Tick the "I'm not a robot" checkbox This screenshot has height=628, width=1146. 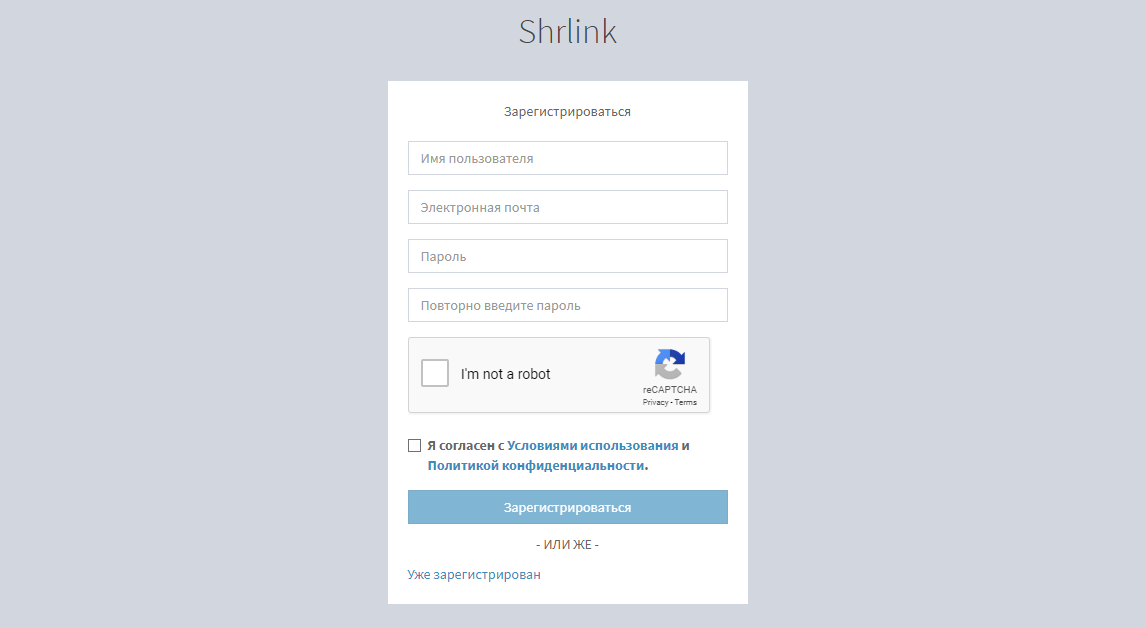pyautogui.click(x=435, y=373)
